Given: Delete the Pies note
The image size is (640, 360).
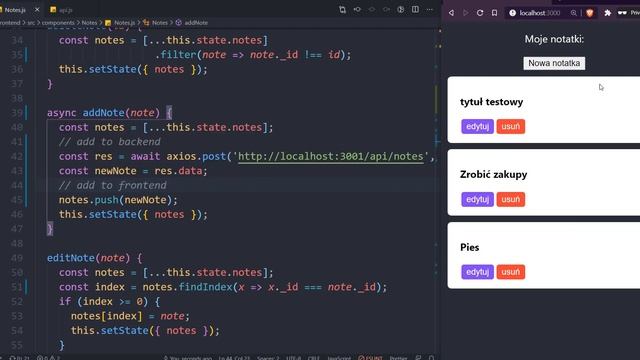Looking at the screenshot, I should [x=511, y=272].
